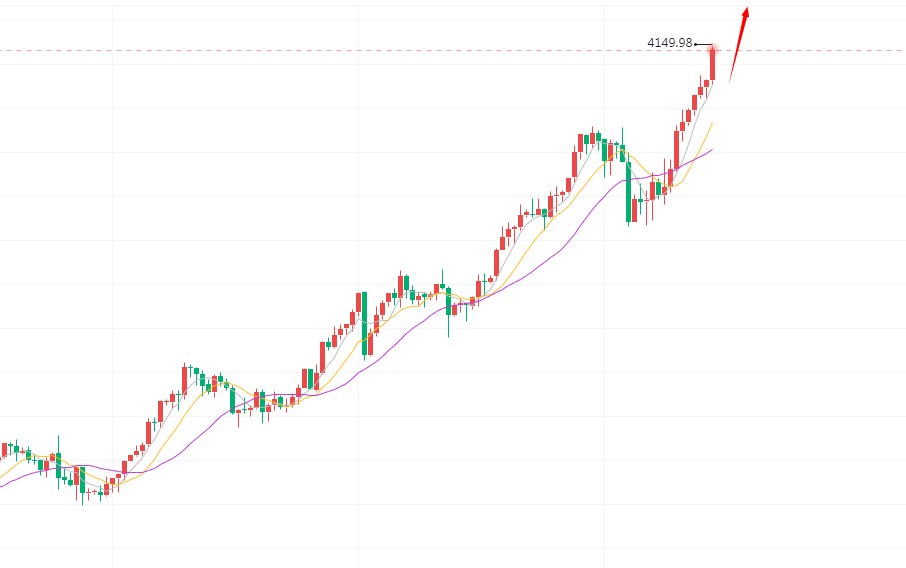
Task: Select the tall red candle starting the final rally
Action: point(677,148)
